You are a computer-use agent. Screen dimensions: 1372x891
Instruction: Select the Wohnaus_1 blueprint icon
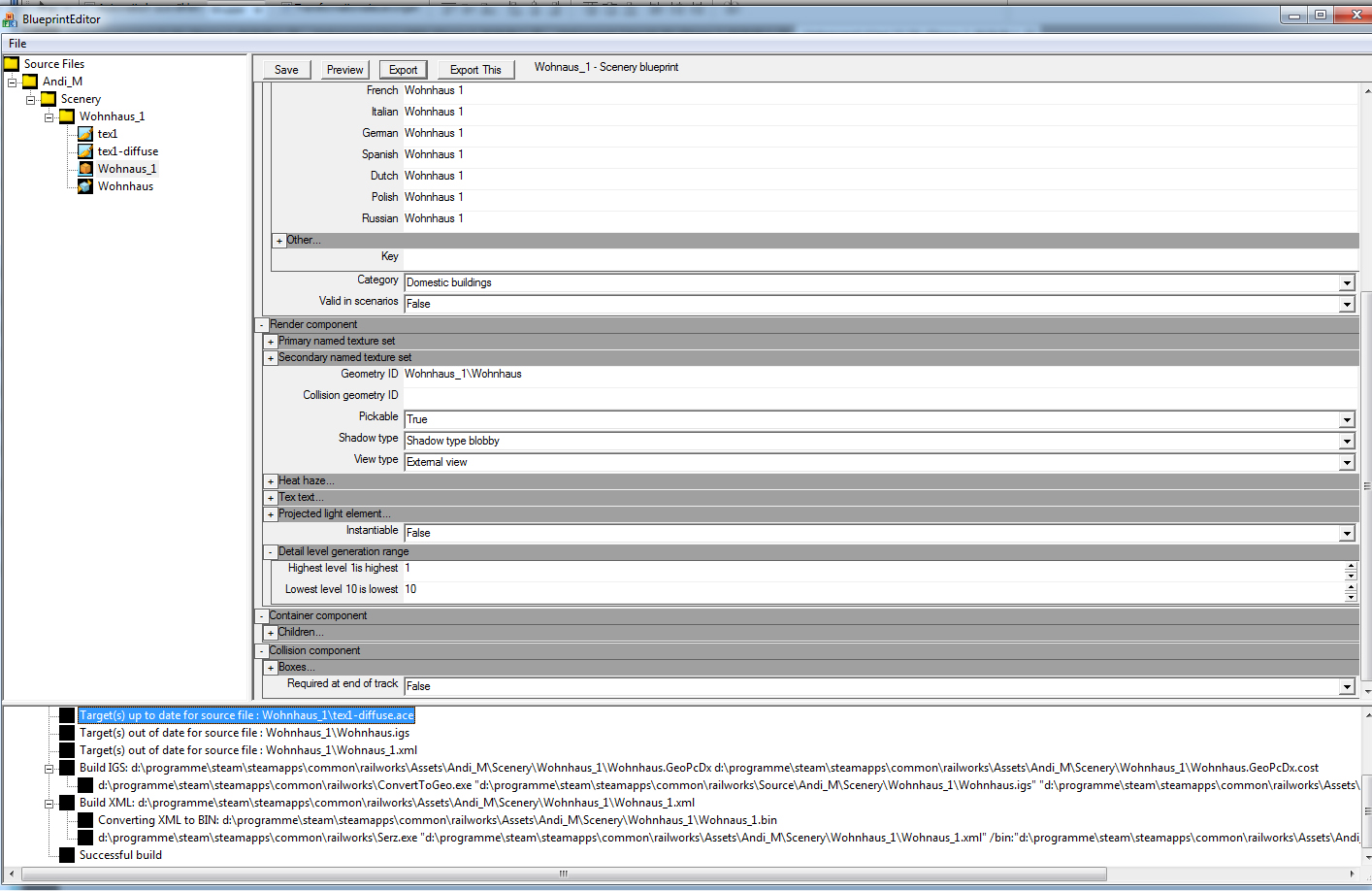coord(85,169)
